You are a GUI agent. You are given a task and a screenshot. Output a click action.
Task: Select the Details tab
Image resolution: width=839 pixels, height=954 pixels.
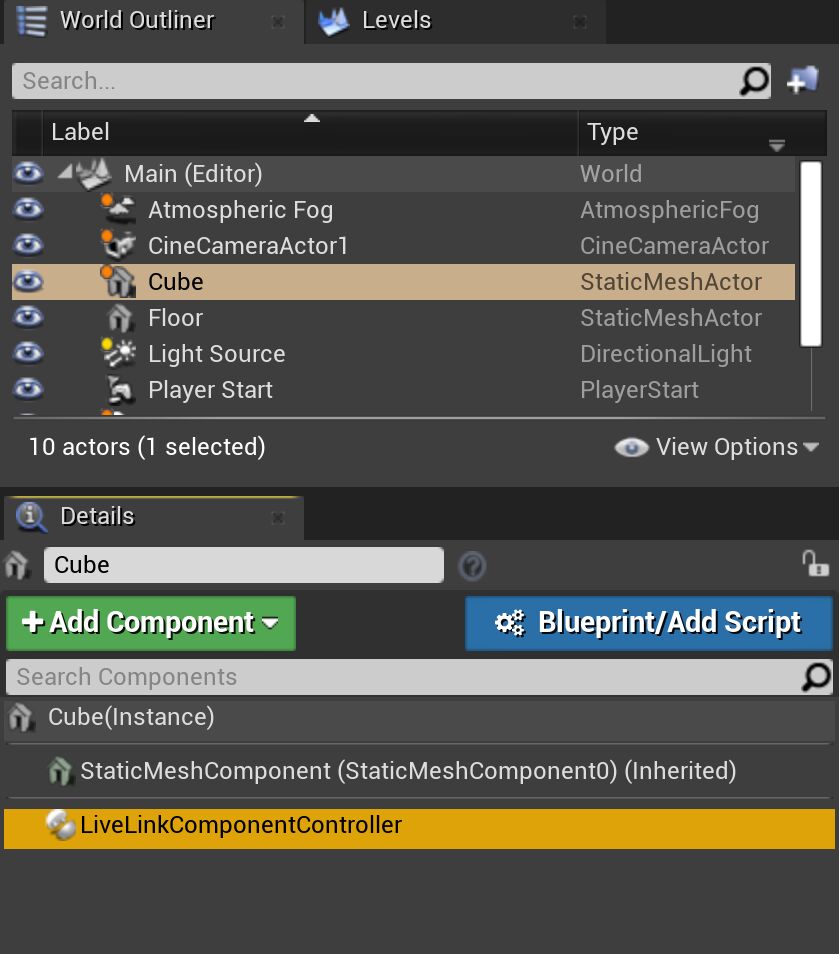pos(97,516)
